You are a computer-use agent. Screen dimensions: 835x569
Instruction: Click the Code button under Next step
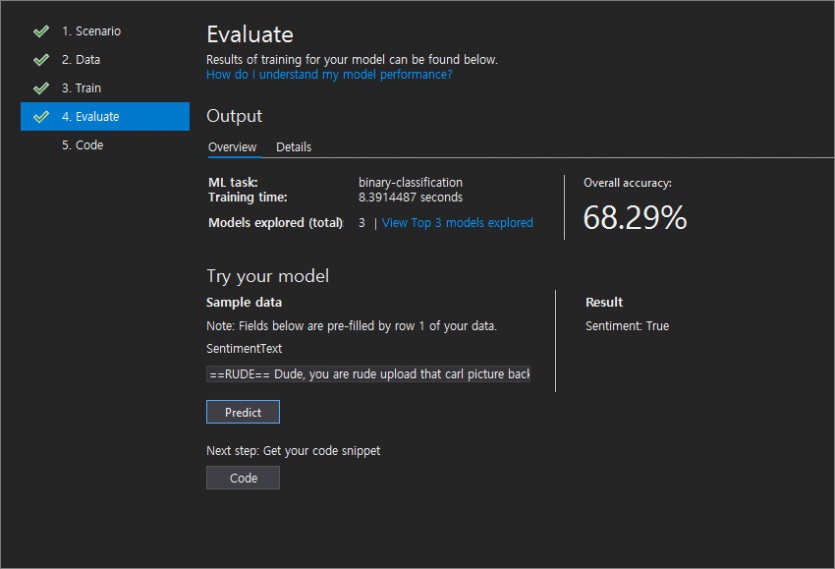click(x=243, y=478)
